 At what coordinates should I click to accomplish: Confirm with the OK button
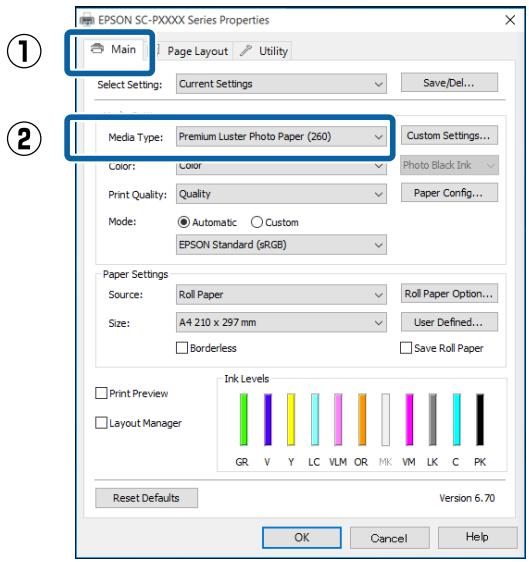pyautogui.click(x=302, y=537)
